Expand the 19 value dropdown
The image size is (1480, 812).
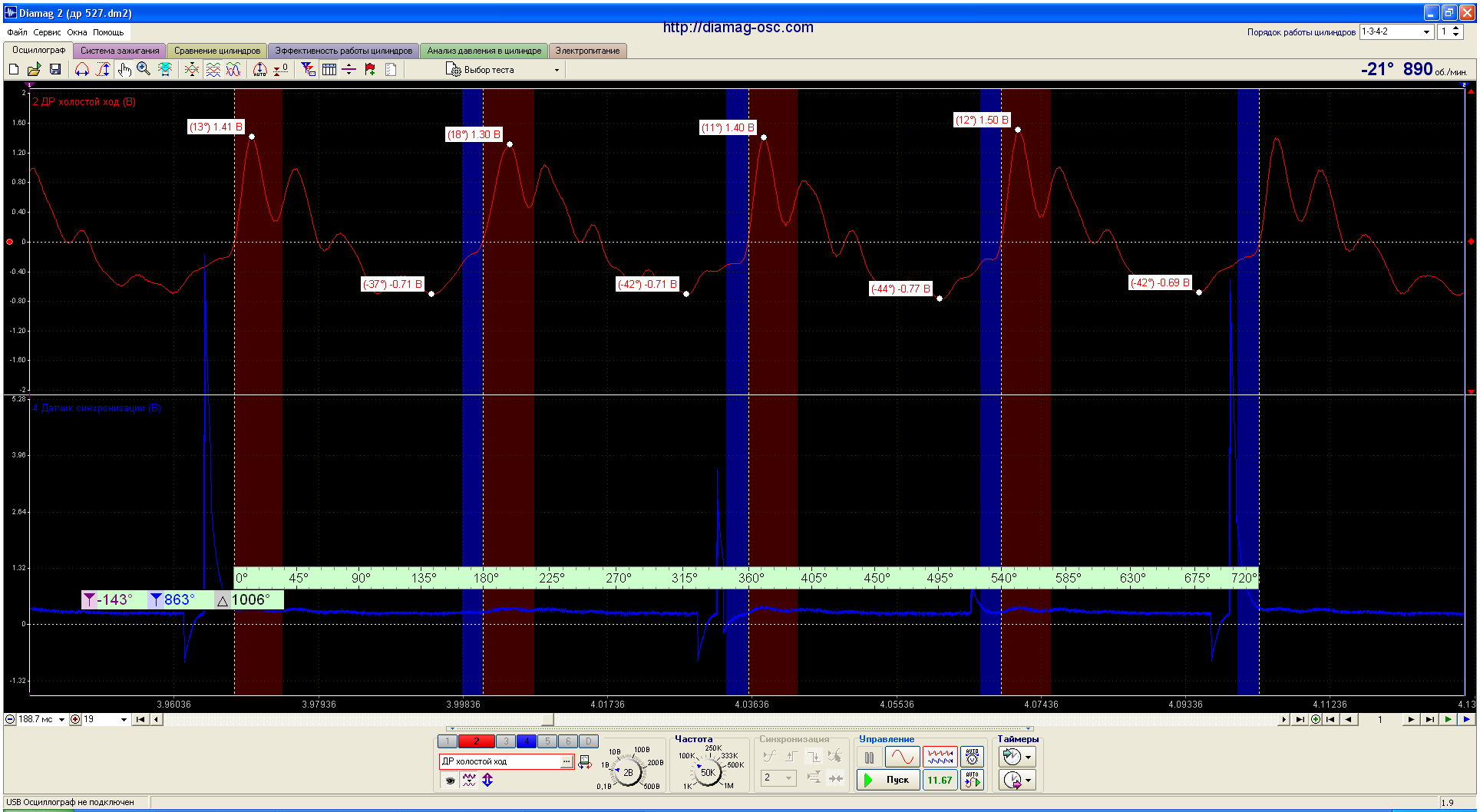(x=124, y=720)
